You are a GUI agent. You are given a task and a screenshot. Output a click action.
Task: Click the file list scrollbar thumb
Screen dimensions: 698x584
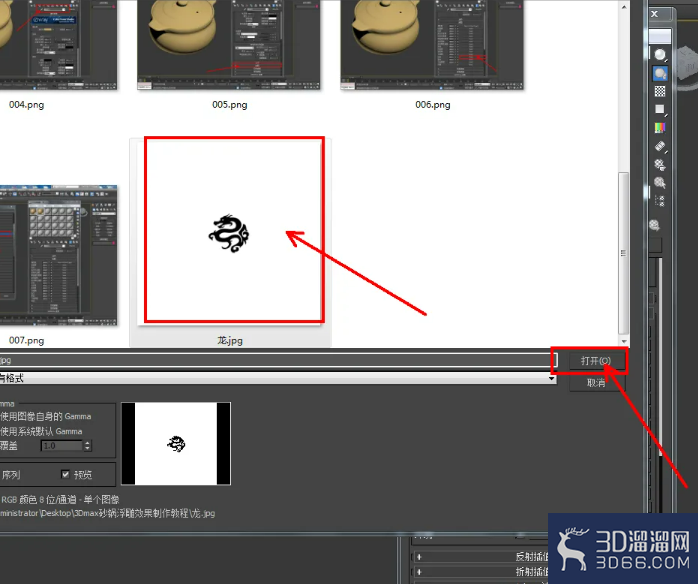click(624, 253)
